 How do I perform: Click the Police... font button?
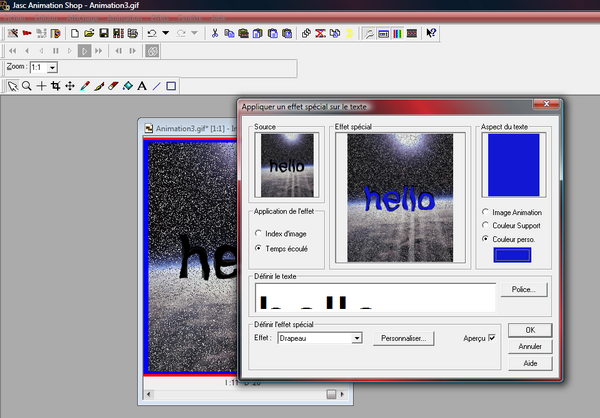coord(524,289)
